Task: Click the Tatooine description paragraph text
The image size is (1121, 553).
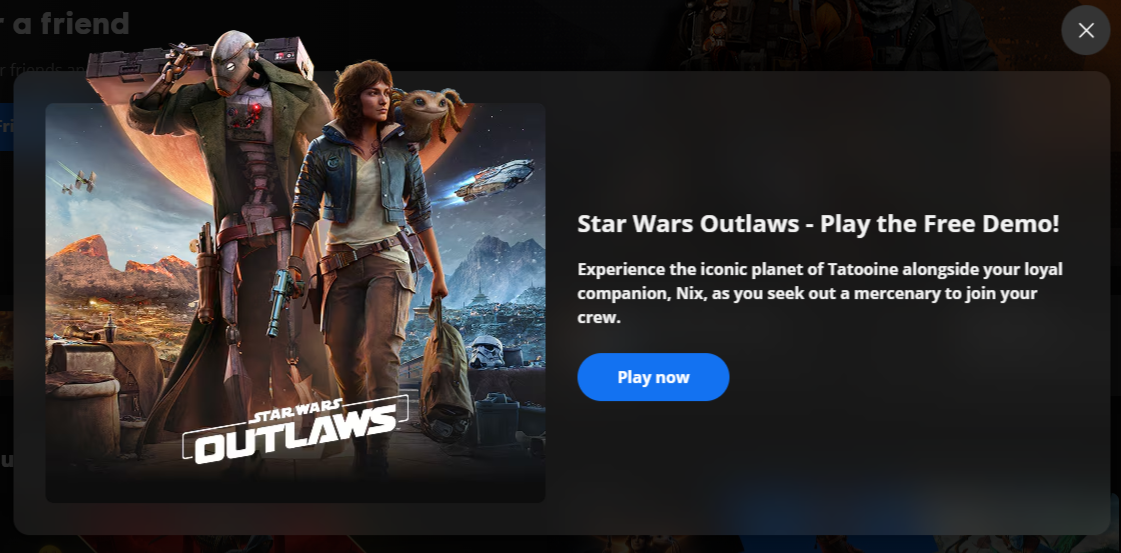Action: (820, 293)
